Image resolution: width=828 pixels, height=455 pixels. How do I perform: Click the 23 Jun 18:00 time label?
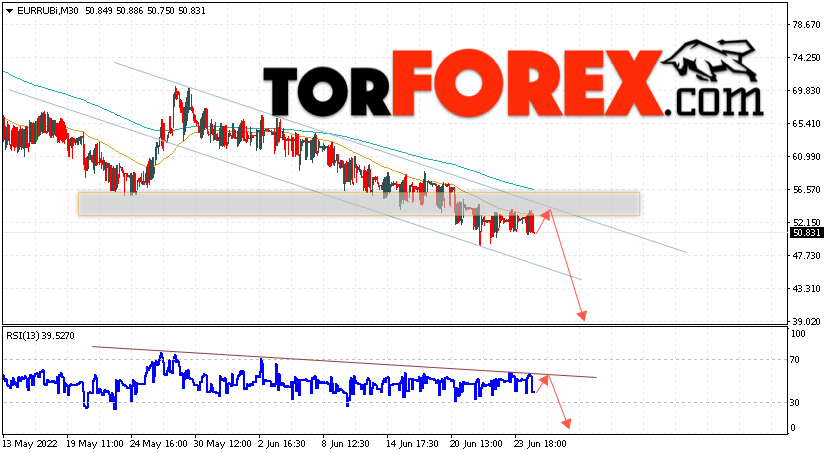coord(541,444)
